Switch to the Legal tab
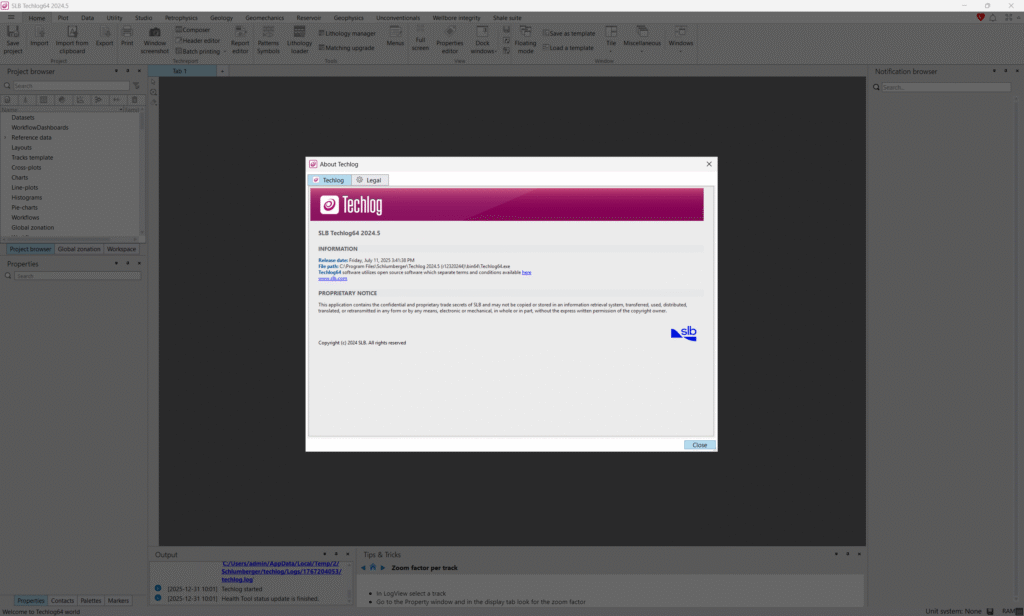1024x616 pixels. point(369,180)
